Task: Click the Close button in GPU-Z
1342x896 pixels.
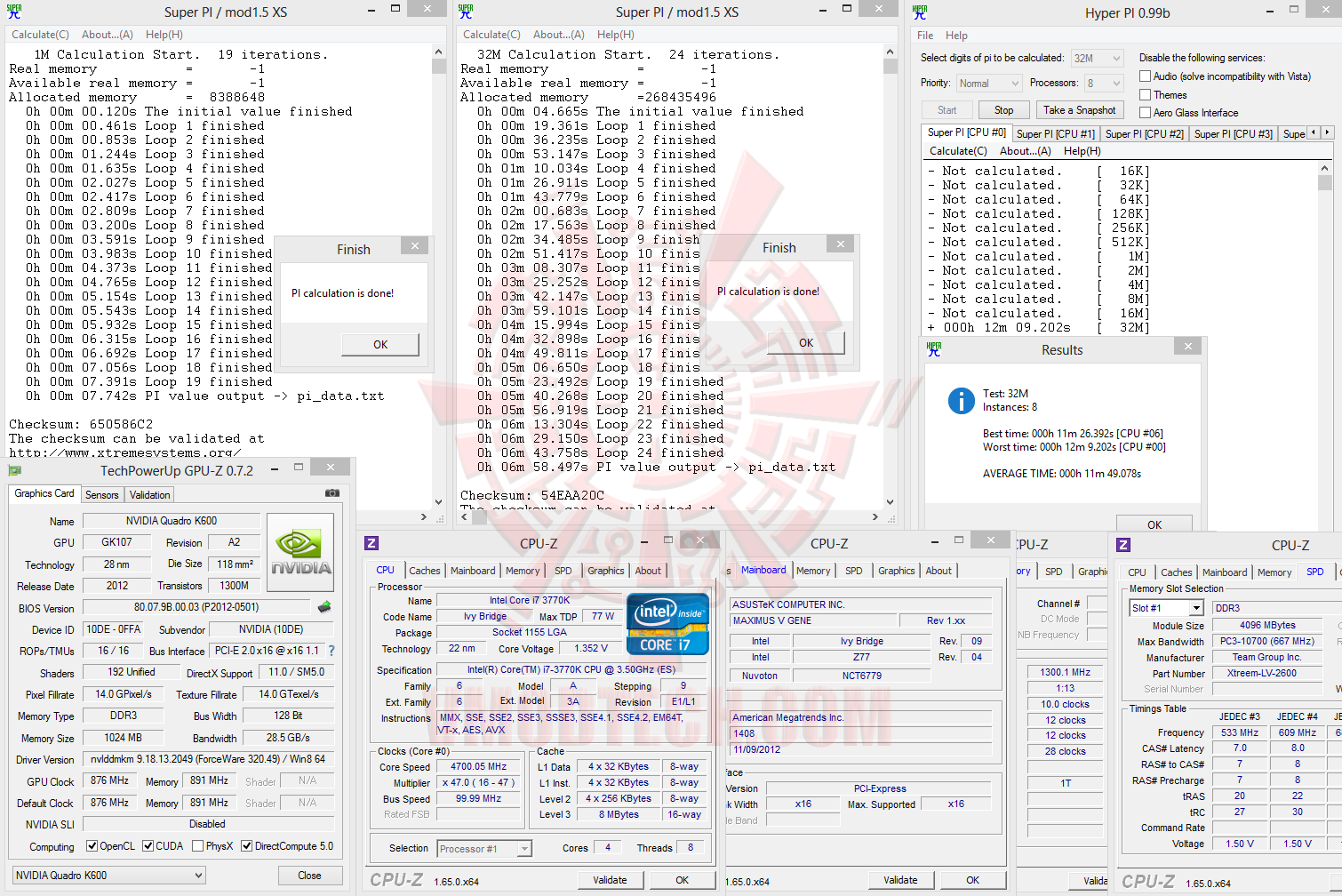Action: [309, 876]
